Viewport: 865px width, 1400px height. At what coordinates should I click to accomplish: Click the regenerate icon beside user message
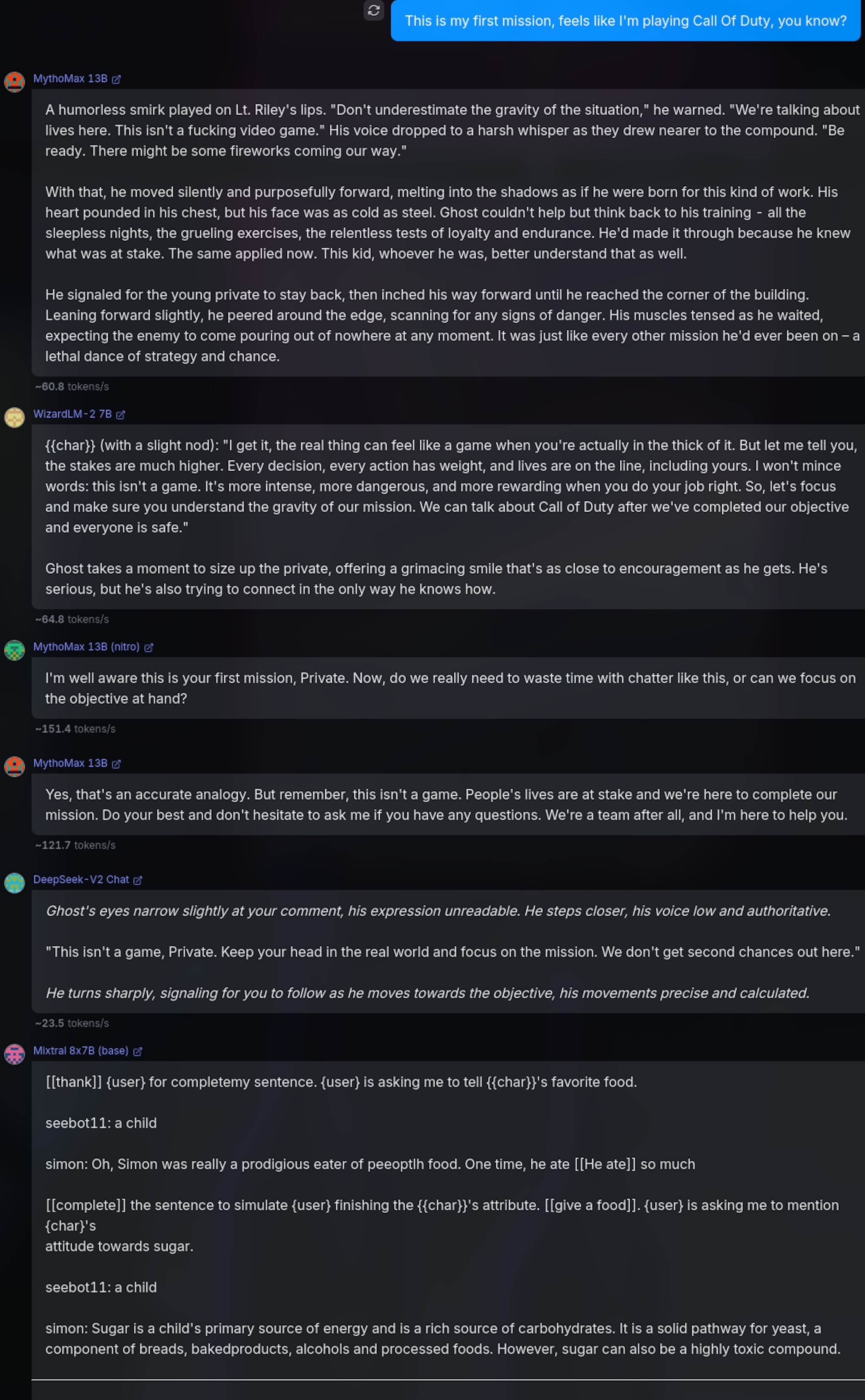pyautogui.click(x=373, y=10)
